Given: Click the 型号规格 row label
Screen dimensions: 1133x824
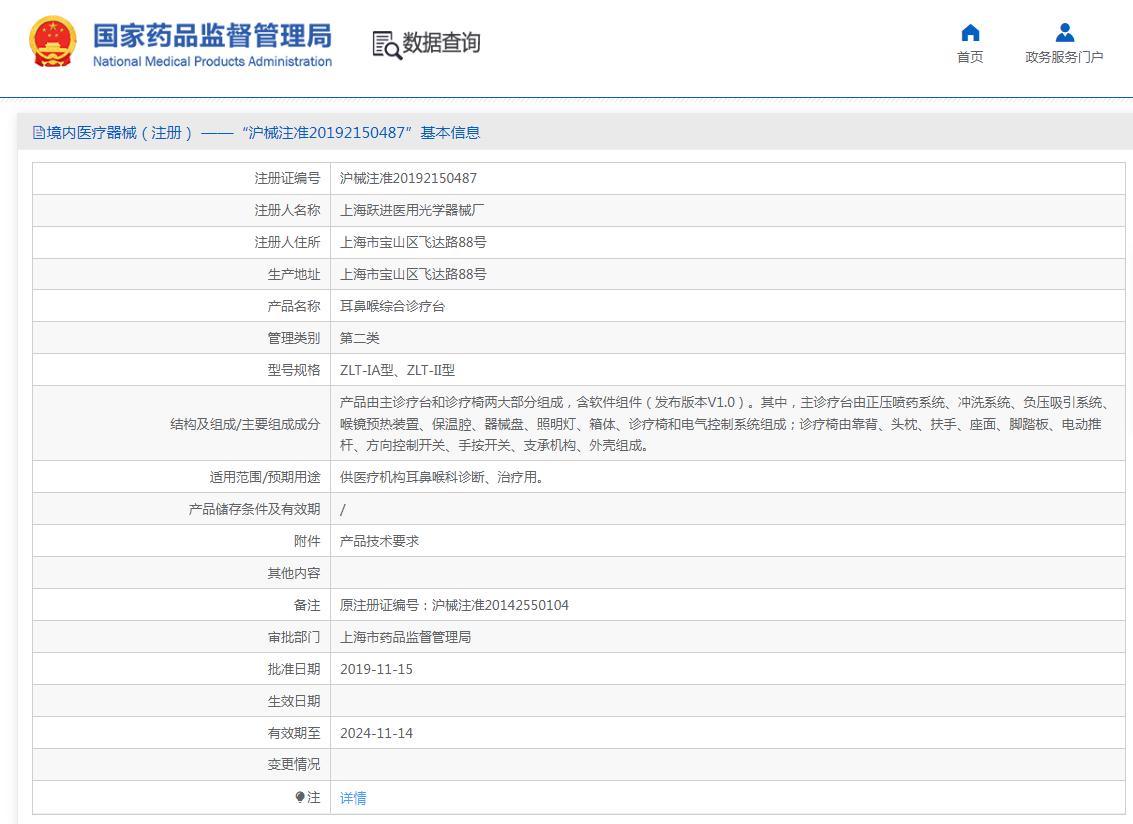Looking at the screenshot, I should point(293,370).
